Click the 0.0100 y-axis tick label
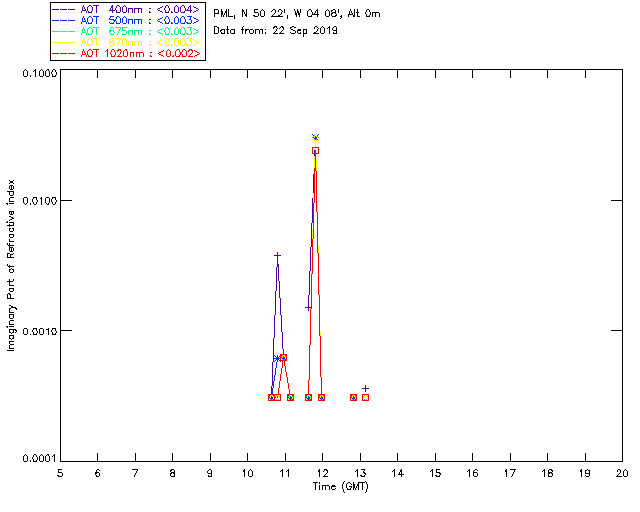The image size is (640, 512). [x=39, y=201]
